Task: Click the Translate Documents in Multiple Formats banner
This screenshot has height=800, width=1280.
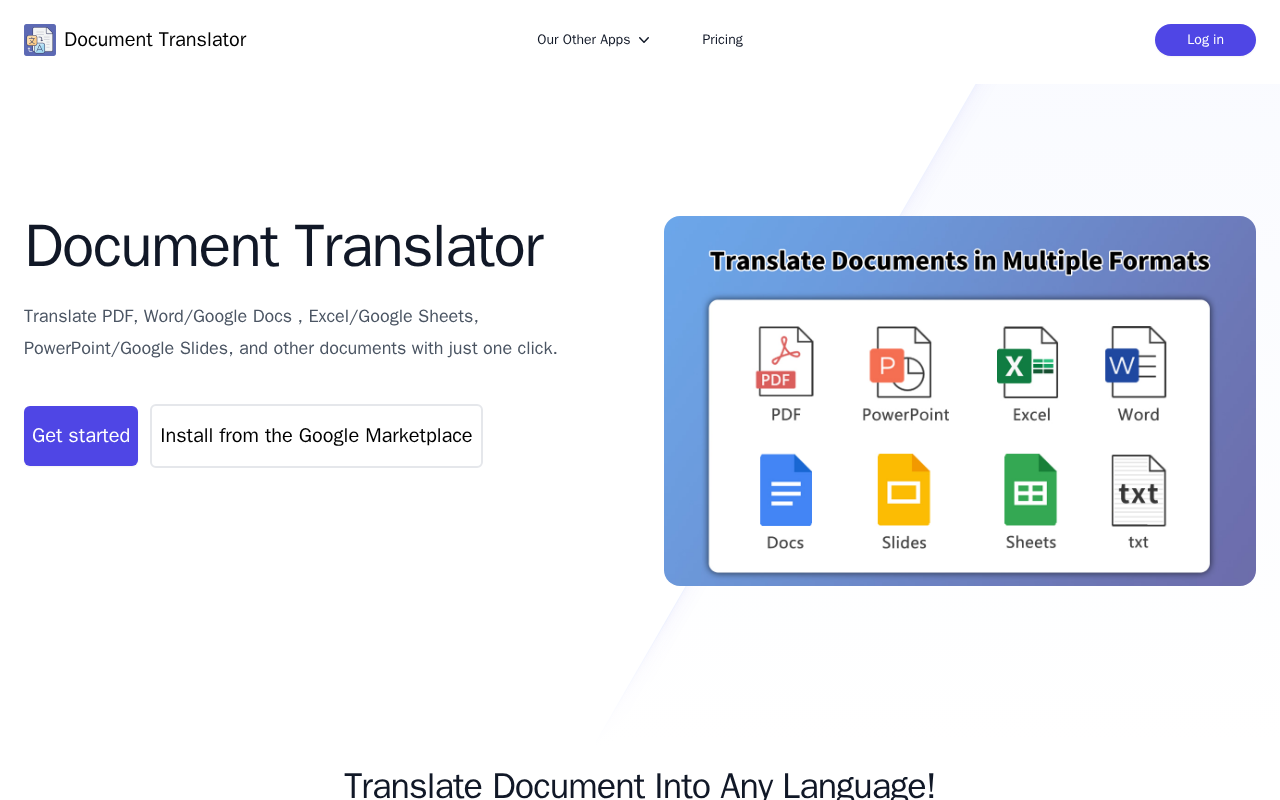Action: [960, 401]
